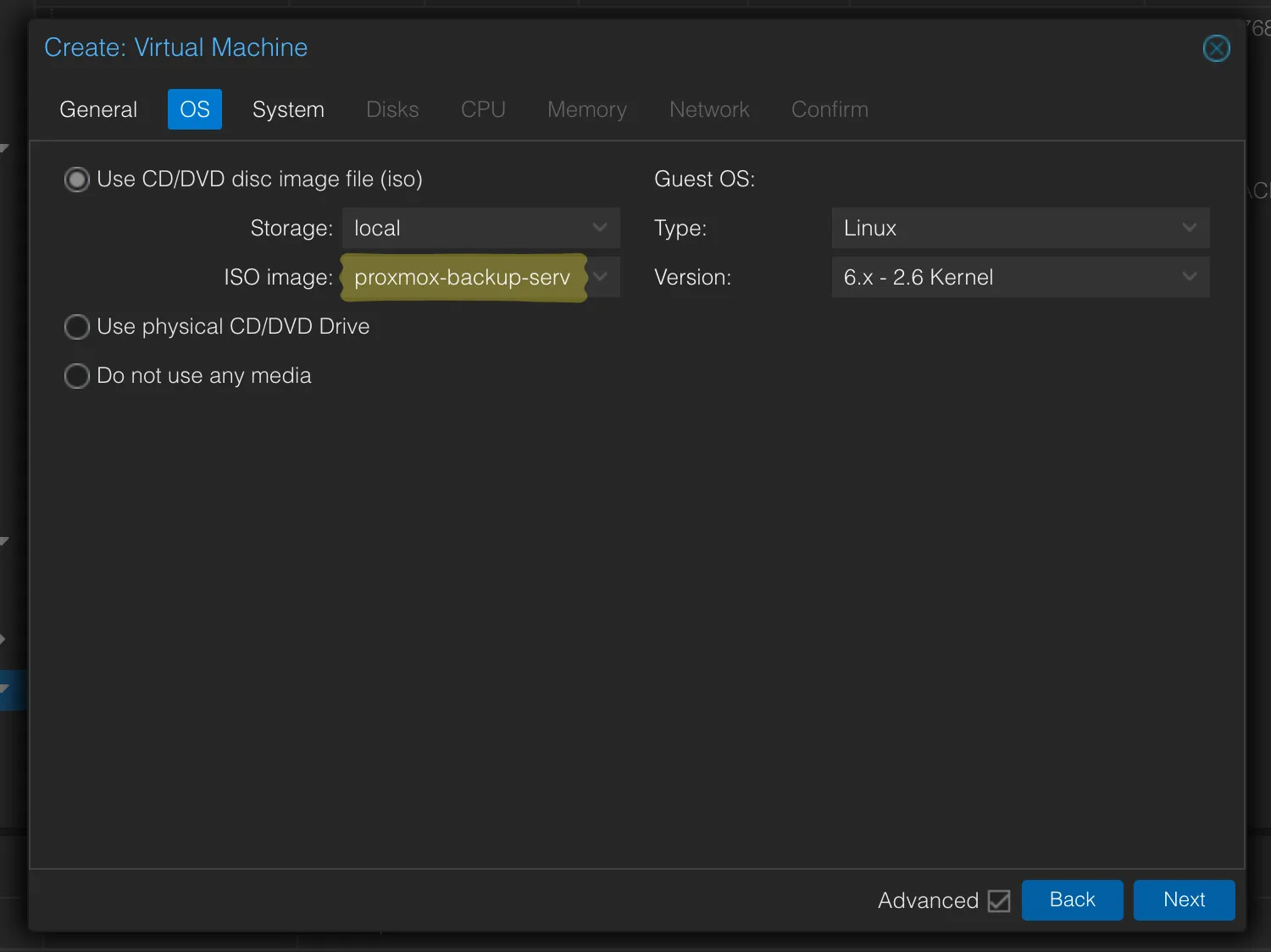
Task: Open the Version dropdown showing 6.x - 2.6 Kernel
Action: [x=1020, y=277]
